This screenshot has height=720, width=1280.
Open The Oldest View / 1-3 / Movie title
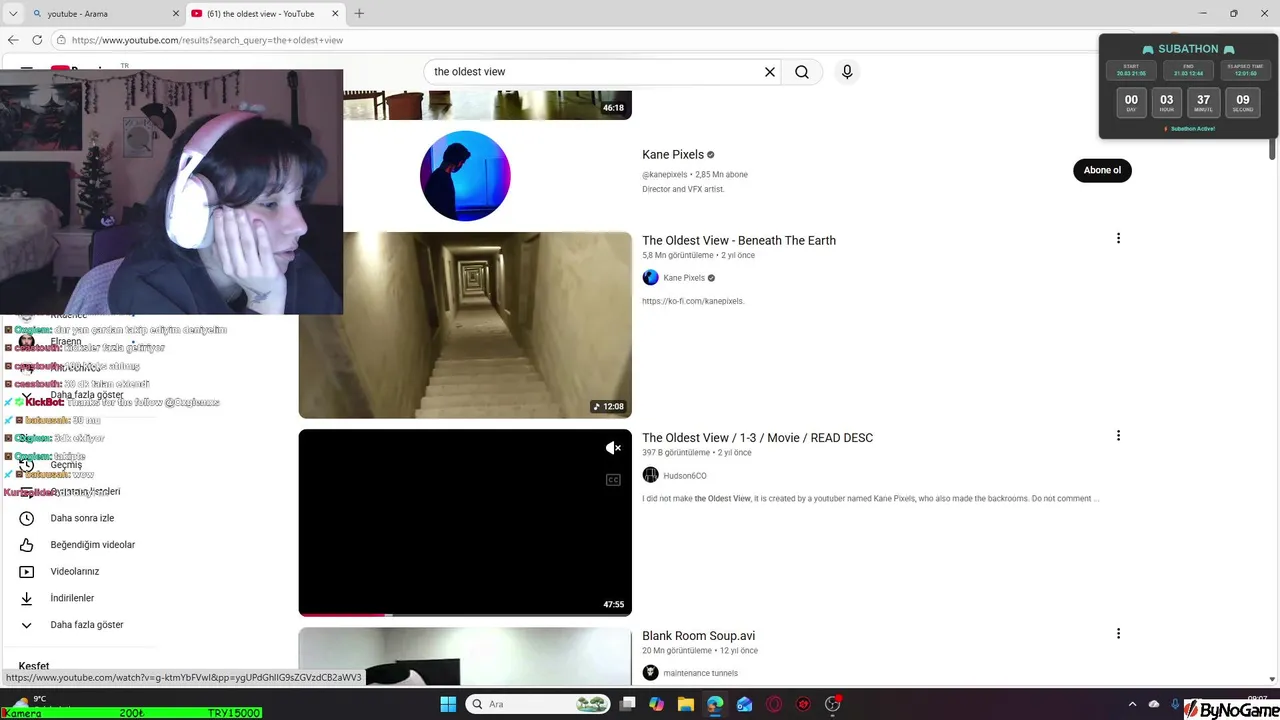(x=757, y=438)
